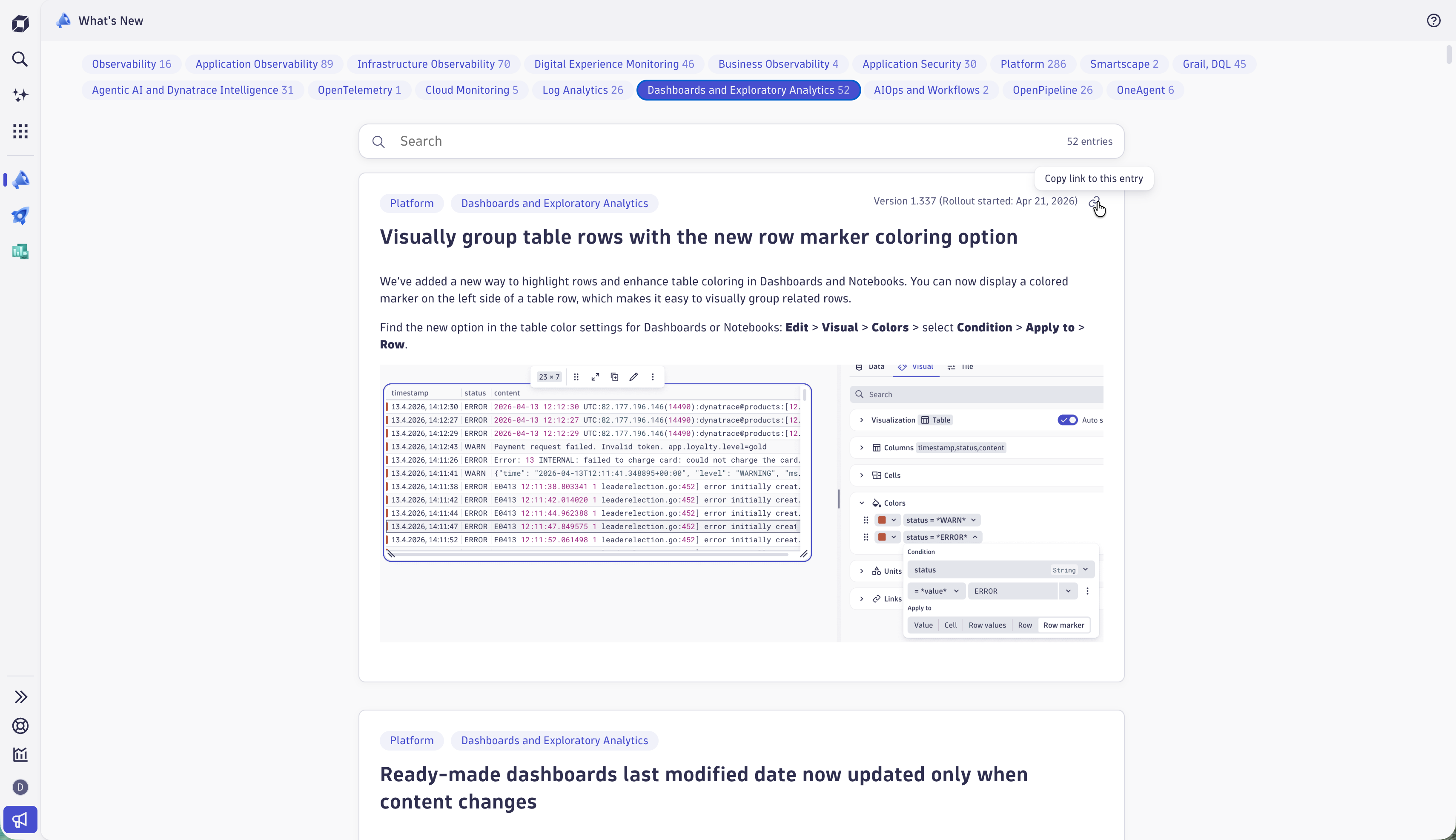1456x840 pixels.
Task: Open the sparkles AI assistant icon
Action: point(20,95)
